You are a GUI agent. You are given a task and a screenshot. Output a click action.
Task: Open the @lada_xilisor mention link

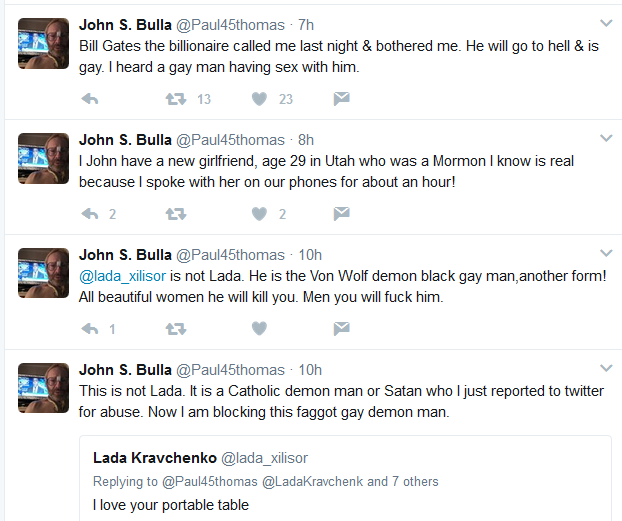pos(123,276)
